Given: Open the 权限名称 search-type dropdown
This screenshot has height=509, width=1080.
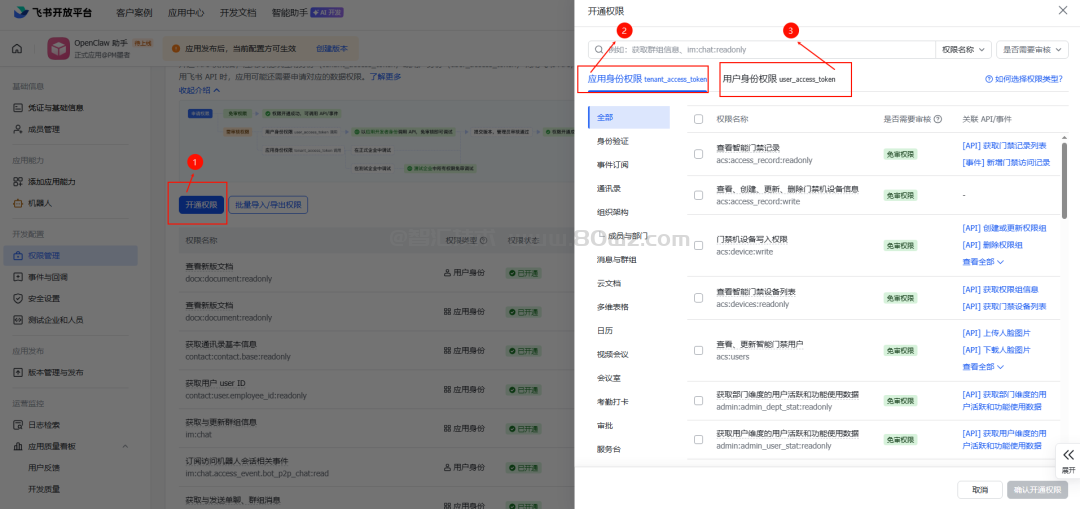Looking at the screenshot, I should coord(963,49).
